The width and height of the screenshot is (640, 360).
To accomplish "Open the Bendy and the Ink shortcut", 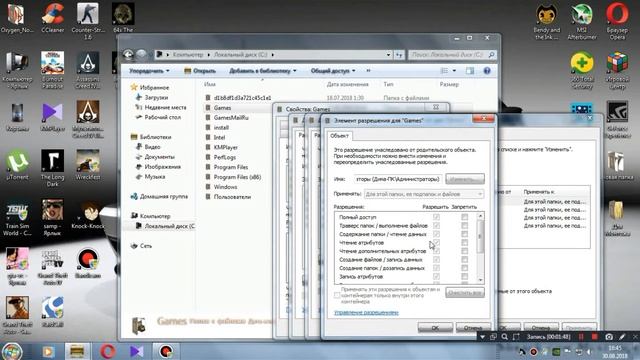I will pyautogui.click(x=547, y=21).
